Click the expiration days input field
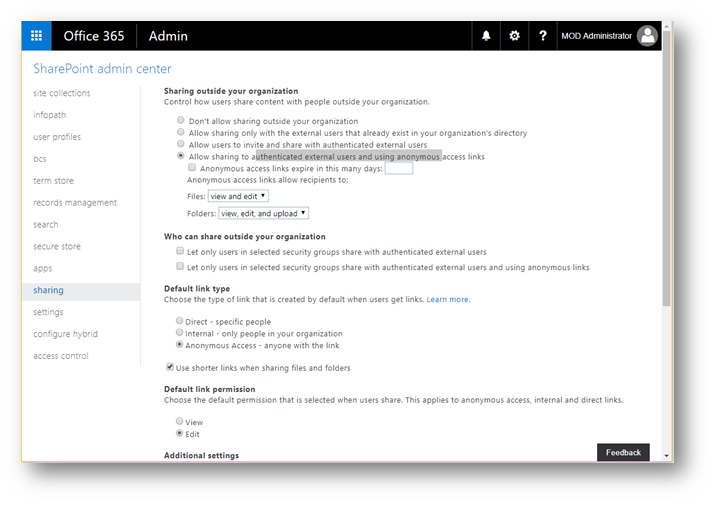Screen dimensions: 716x505 pos(399,168)
